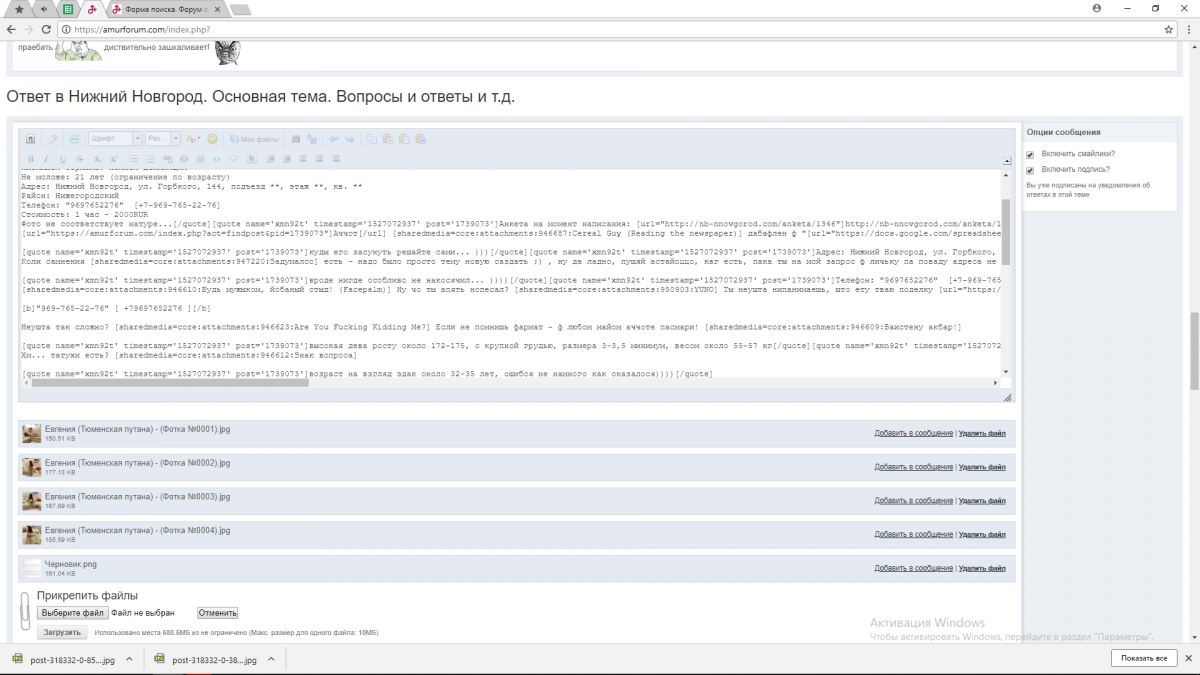
Task: Apply italic formatting in the editor
Action: coord(46,159)
